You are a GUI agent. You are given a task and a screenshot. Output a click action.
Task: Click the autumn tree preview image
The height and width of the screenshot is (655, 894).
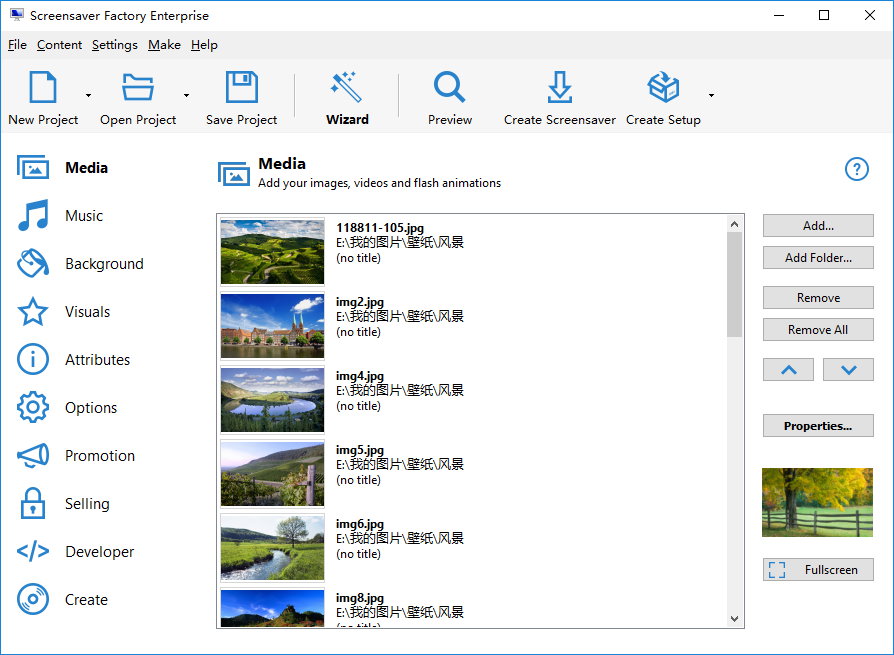pyautogui.click(x=817, y=502)
